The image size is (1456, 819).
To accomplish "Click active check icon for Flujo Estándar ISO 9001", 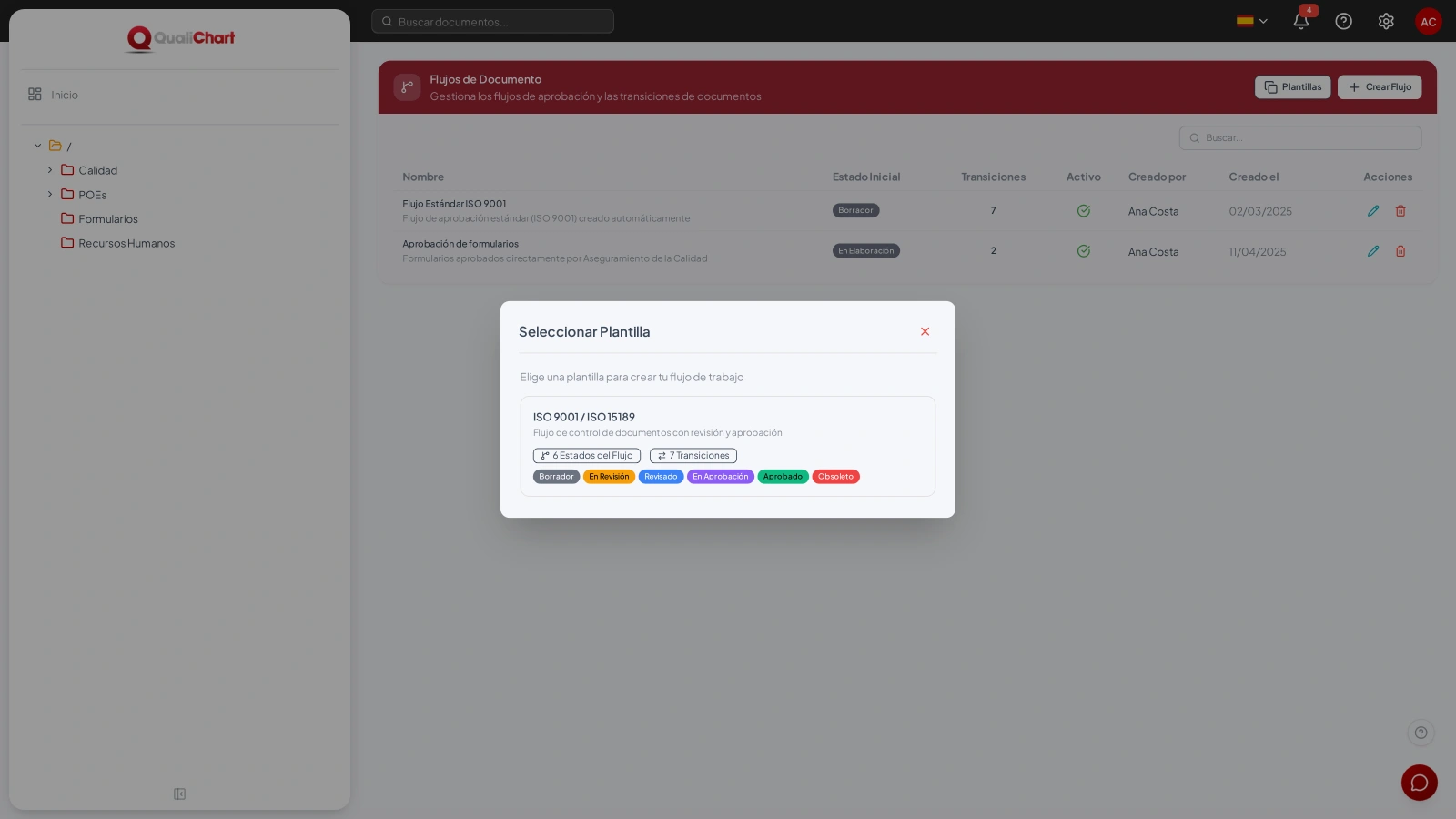I will 1084,211.
